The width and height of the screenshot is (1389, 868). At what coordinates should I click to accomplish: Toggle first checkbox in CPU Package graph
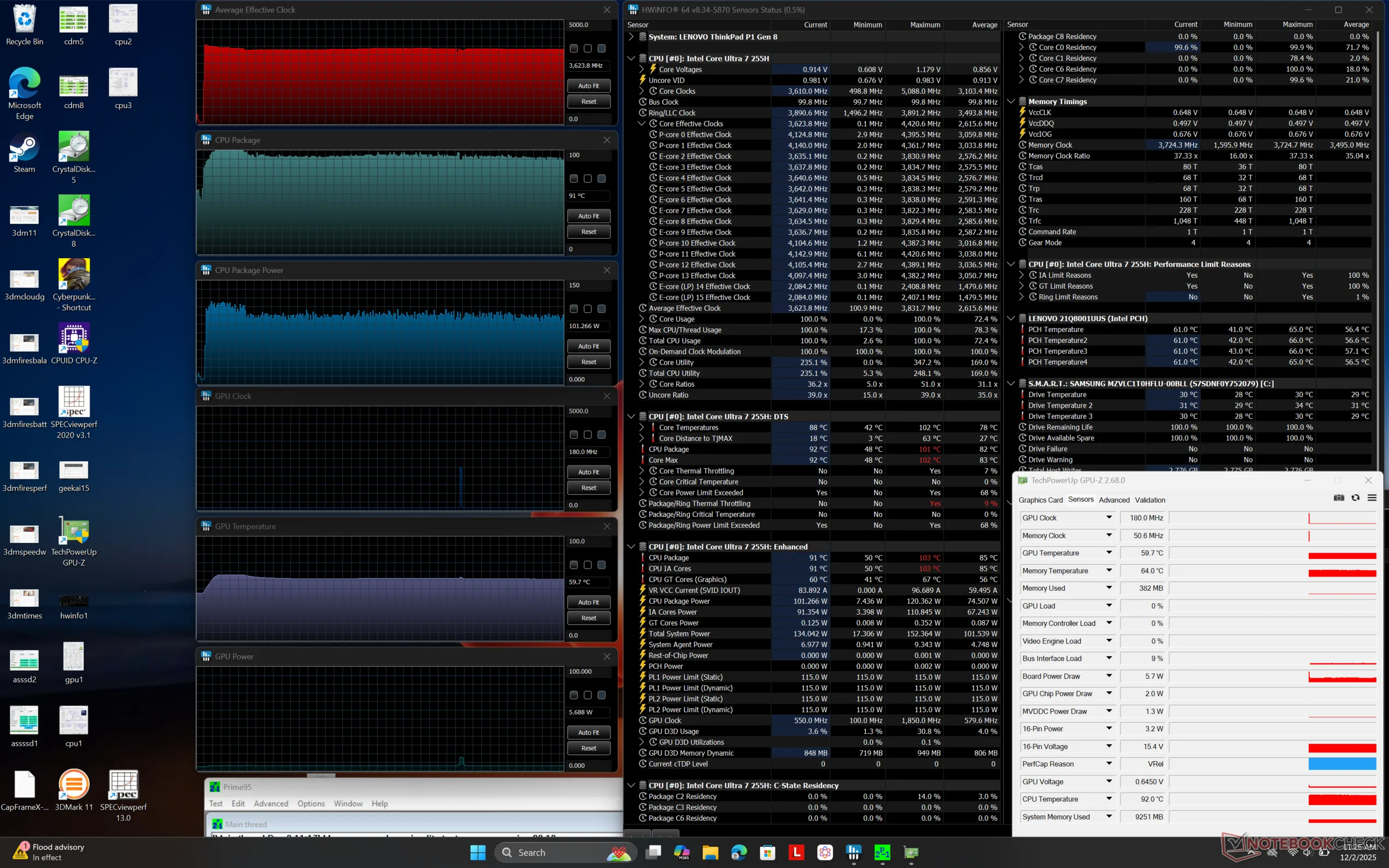(574, 178)
